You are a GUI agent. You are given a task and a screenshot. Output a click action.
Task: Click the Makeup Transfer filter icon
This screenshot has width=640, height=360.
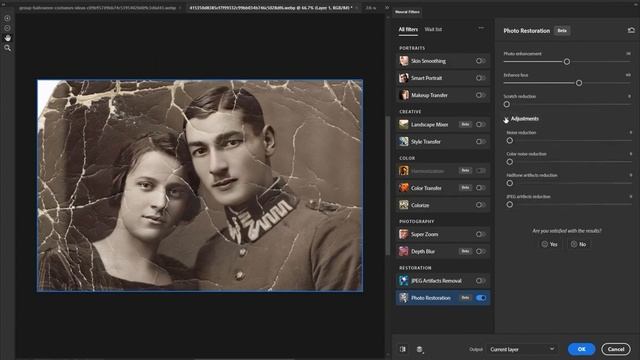point(404,95)
